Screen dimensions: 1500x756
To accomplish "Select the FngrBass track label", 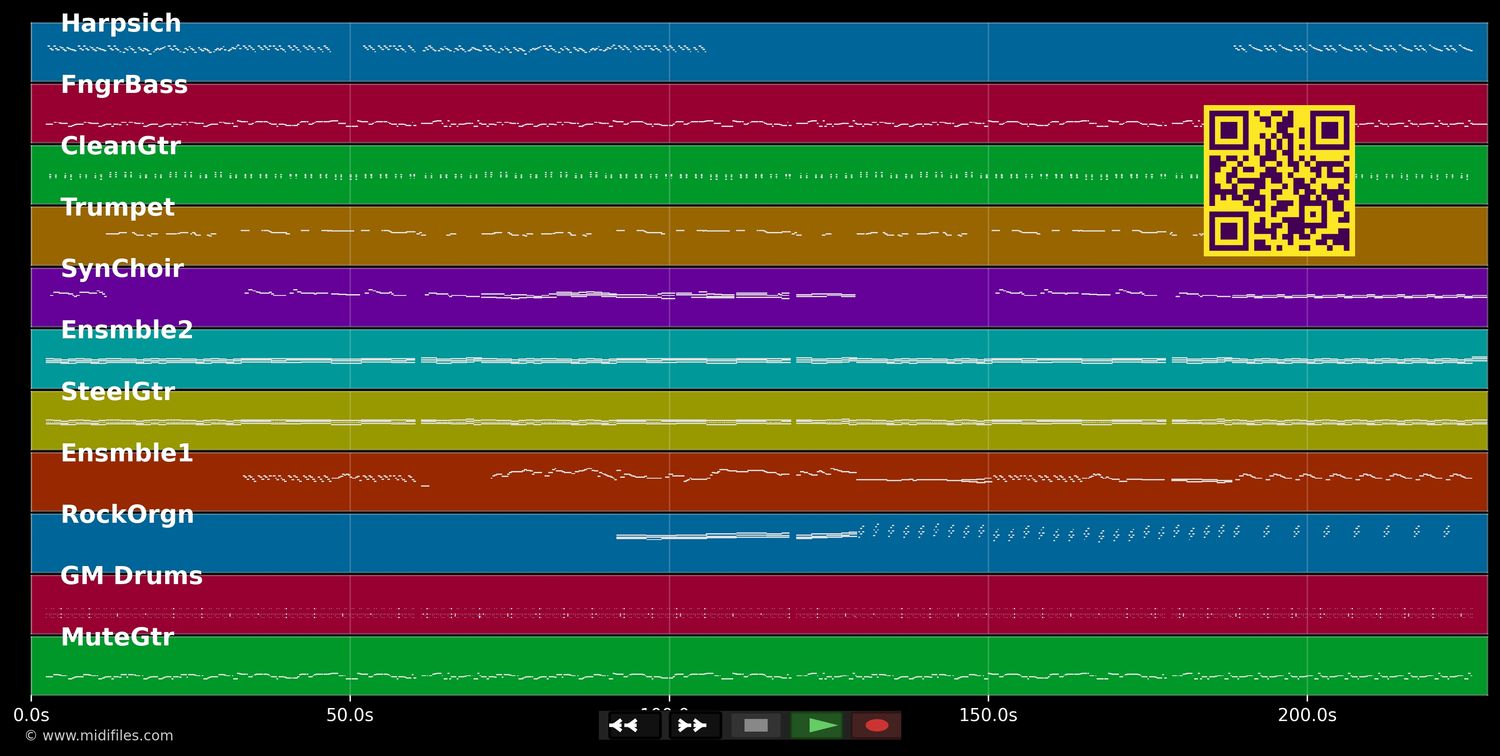I will (124, 85).
